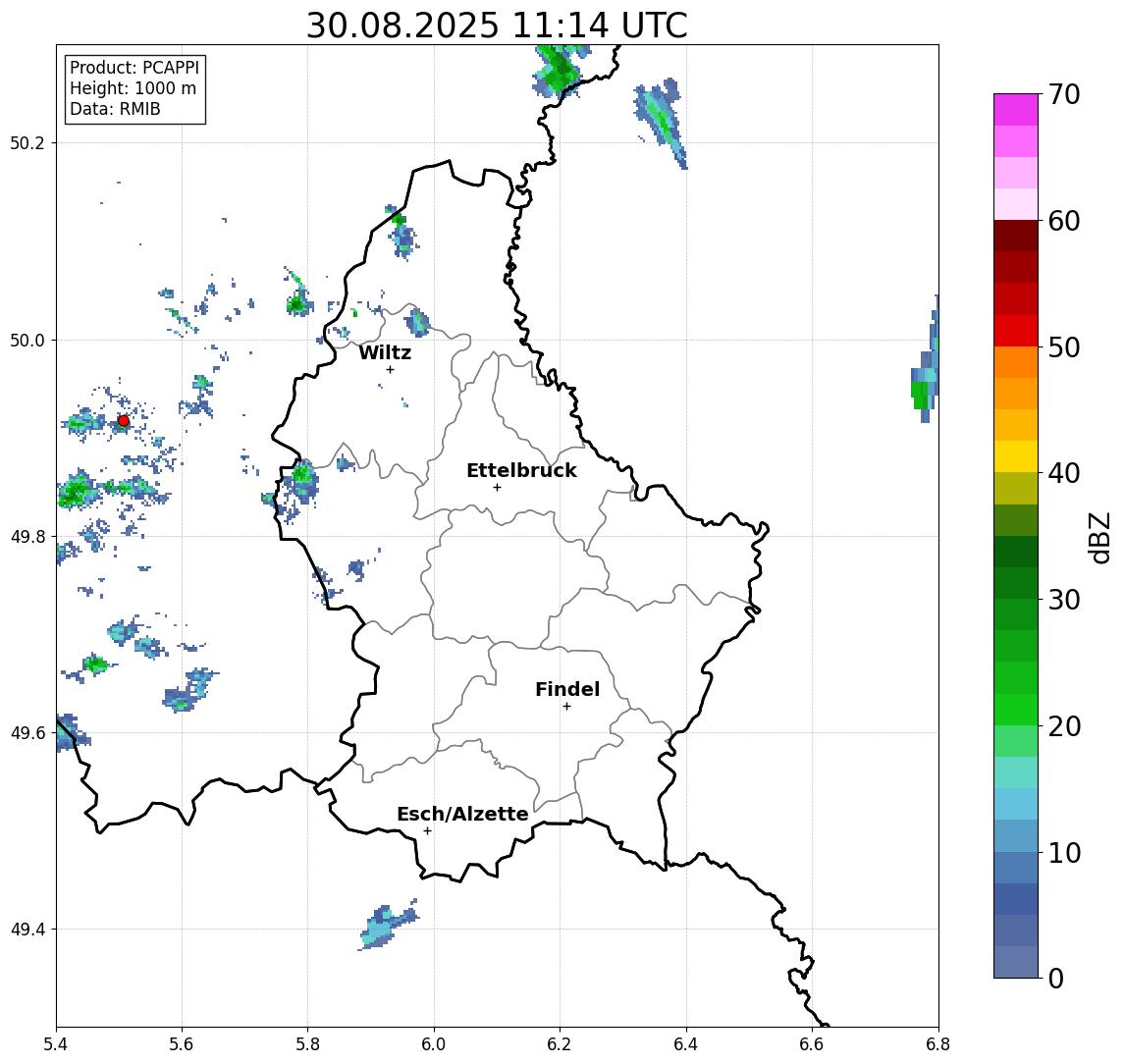Click the plus marker below Ettelbruck
Image resolution: width=1124 pixels, height=1064 pixels.
tap(497, 488)
